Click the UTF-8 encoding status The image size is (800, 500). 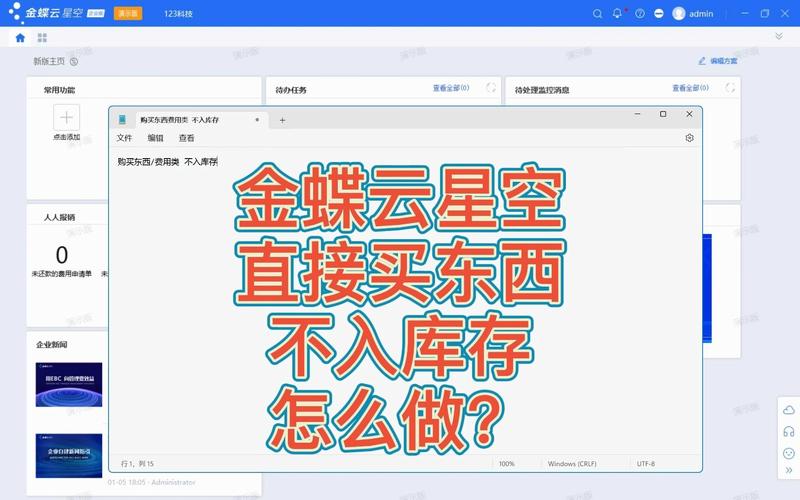tap(645, 464)
